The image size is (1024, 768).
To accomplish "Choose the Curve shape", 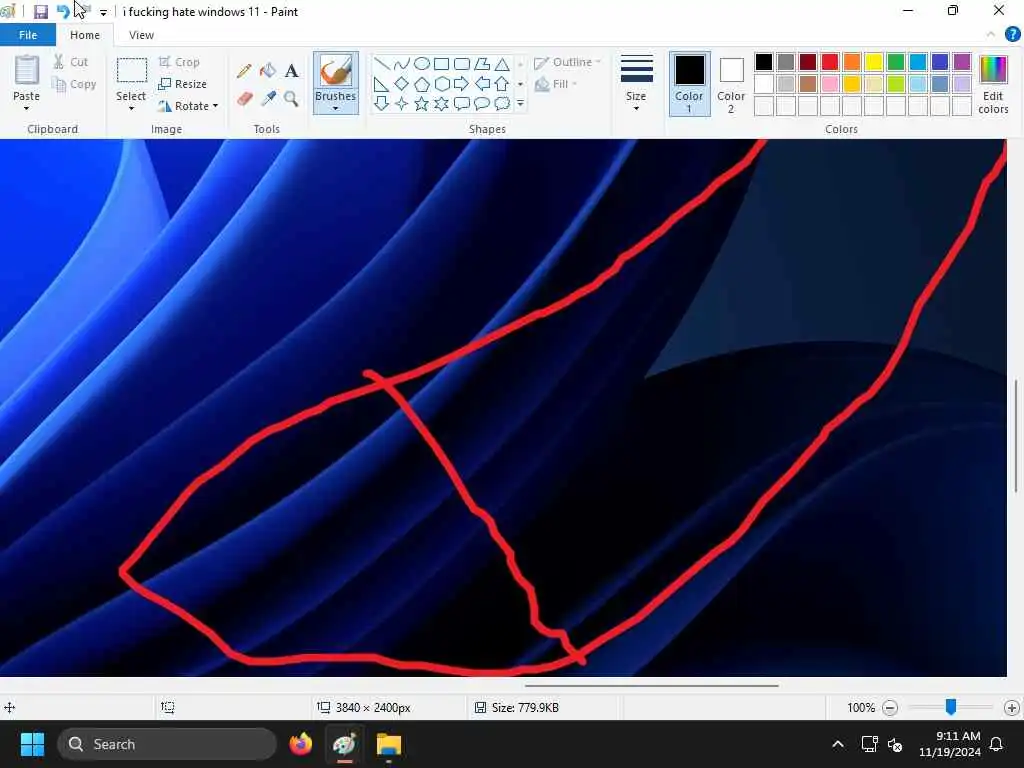I will tap(402, 63).
